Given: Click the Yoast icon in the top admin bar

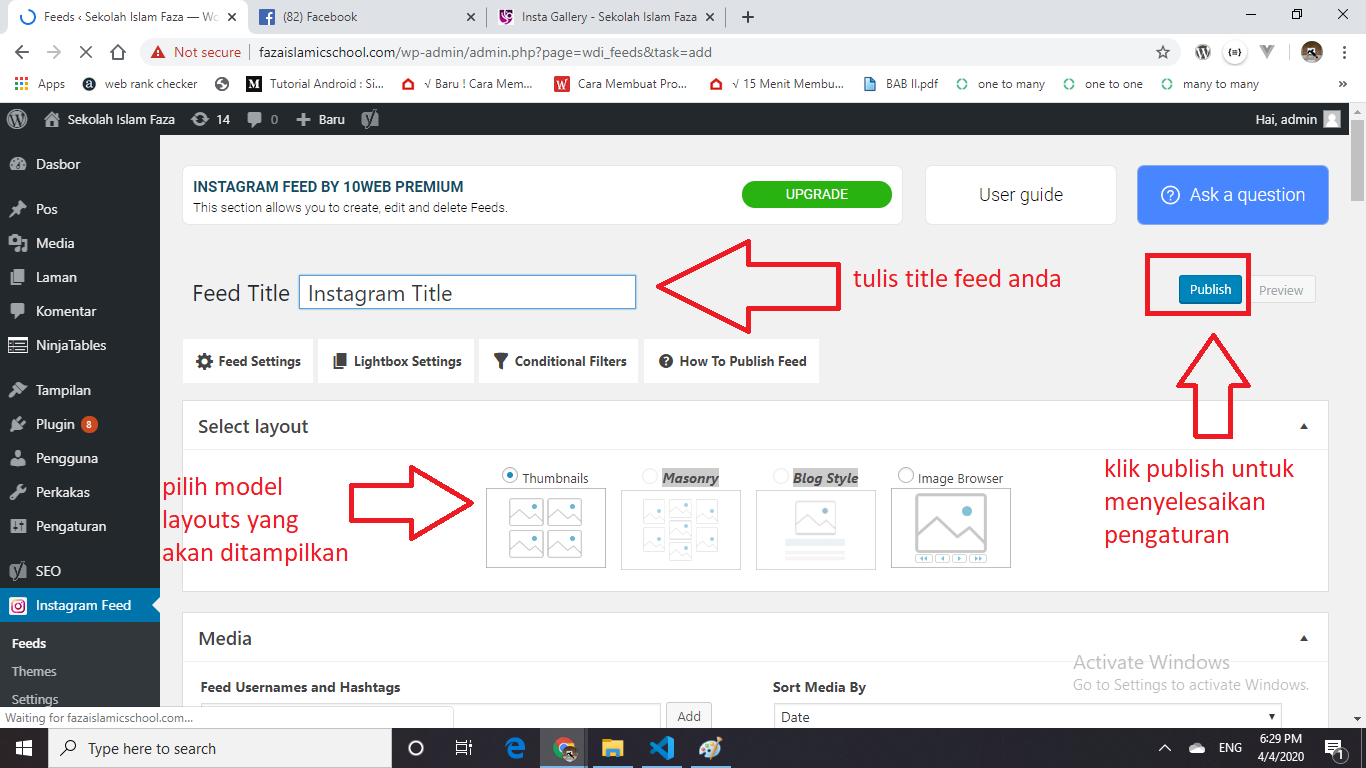Looking at the screenshot, I should (x=369, y=119).
